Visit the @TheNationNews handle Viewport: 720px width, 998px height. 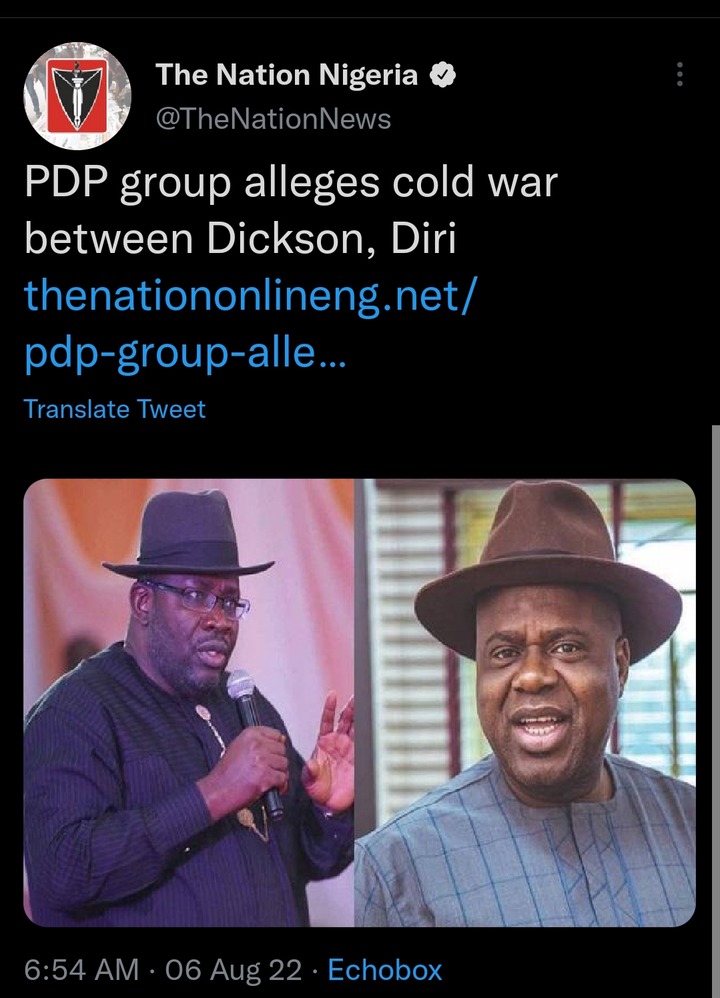pos(273,119)
